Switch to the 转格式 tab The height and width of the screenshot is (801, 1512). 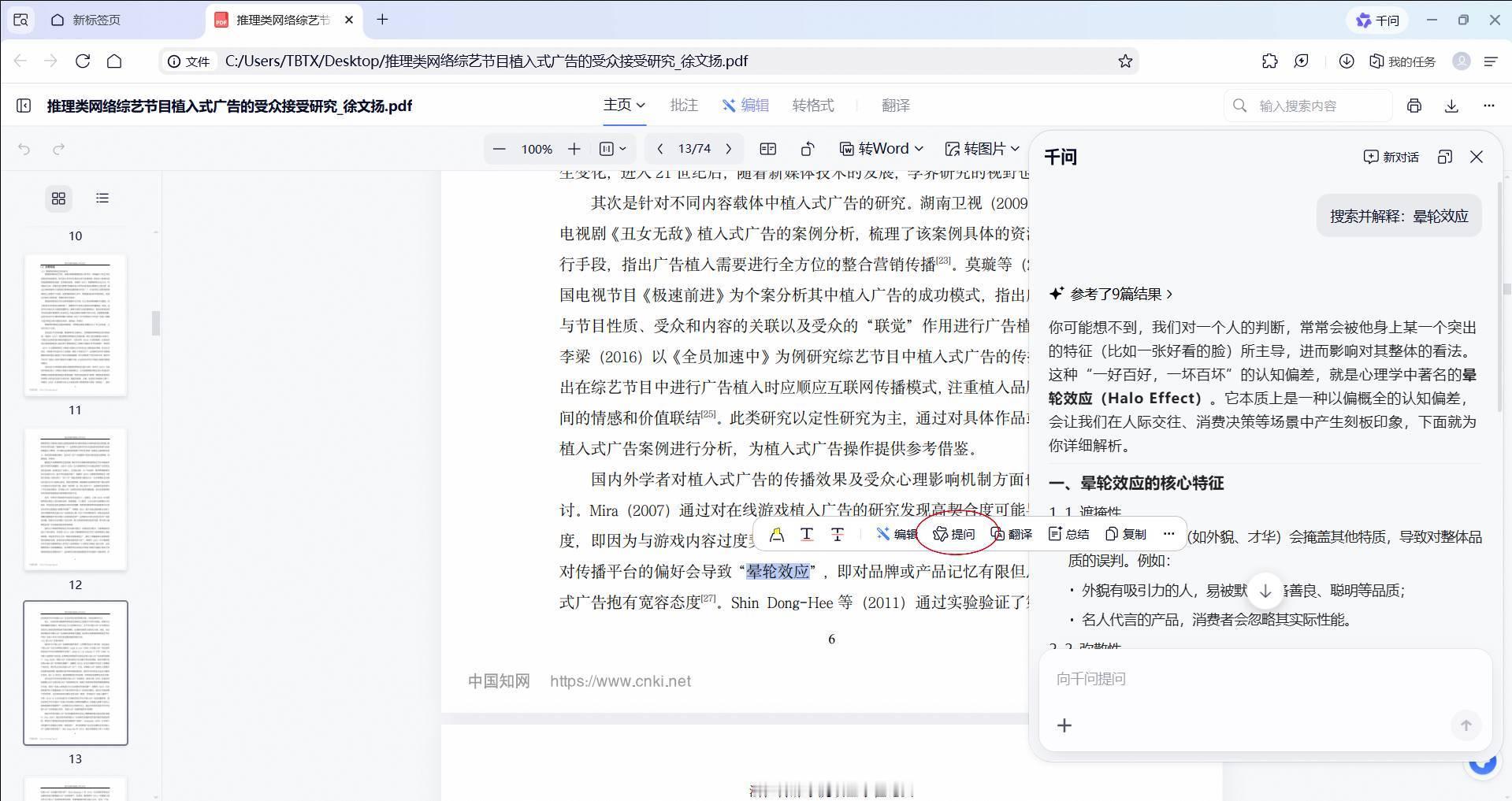point(812,106)
